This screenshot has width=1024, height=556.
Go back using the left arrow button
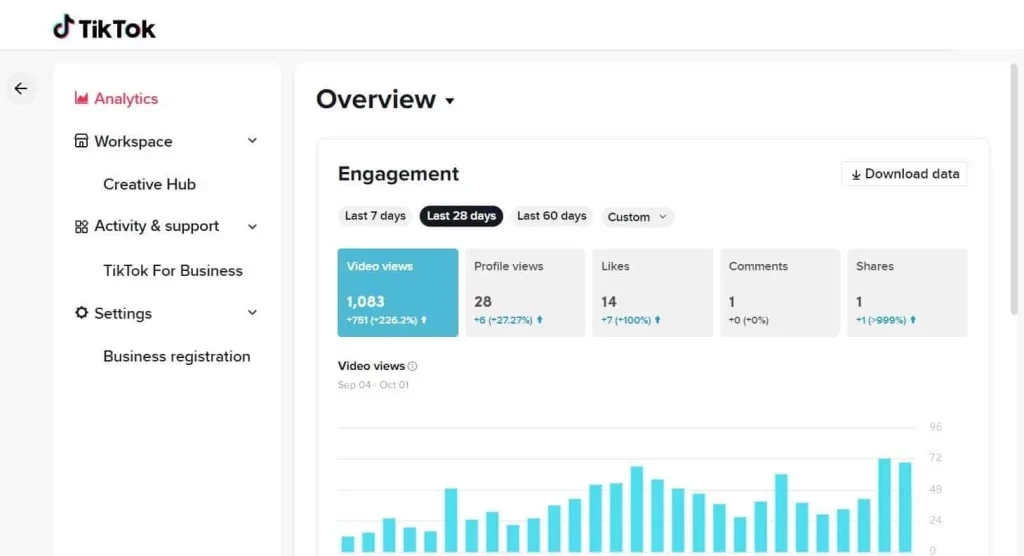click(x=21, y=88)
